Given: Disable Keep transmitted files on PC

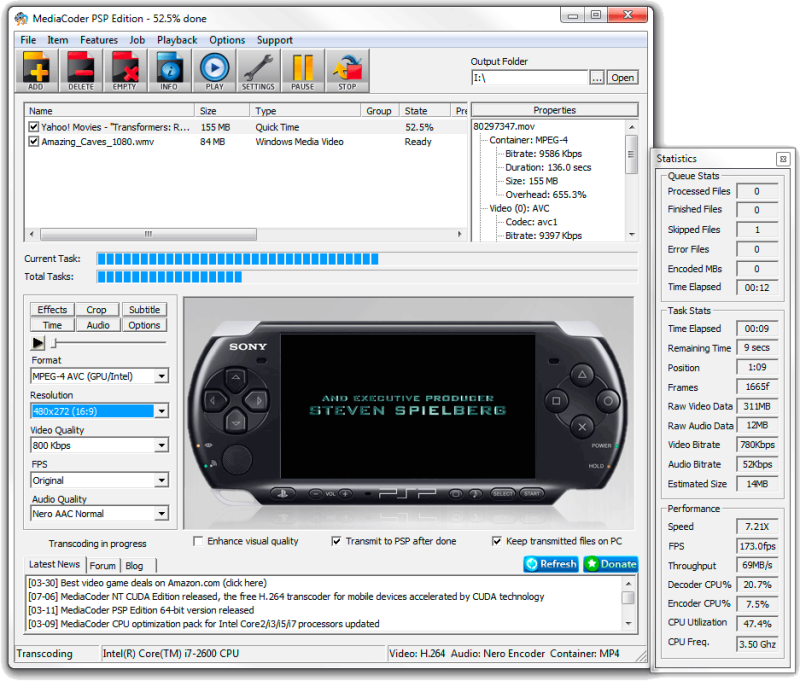Looking at the screenshot, I should (497, 540).
